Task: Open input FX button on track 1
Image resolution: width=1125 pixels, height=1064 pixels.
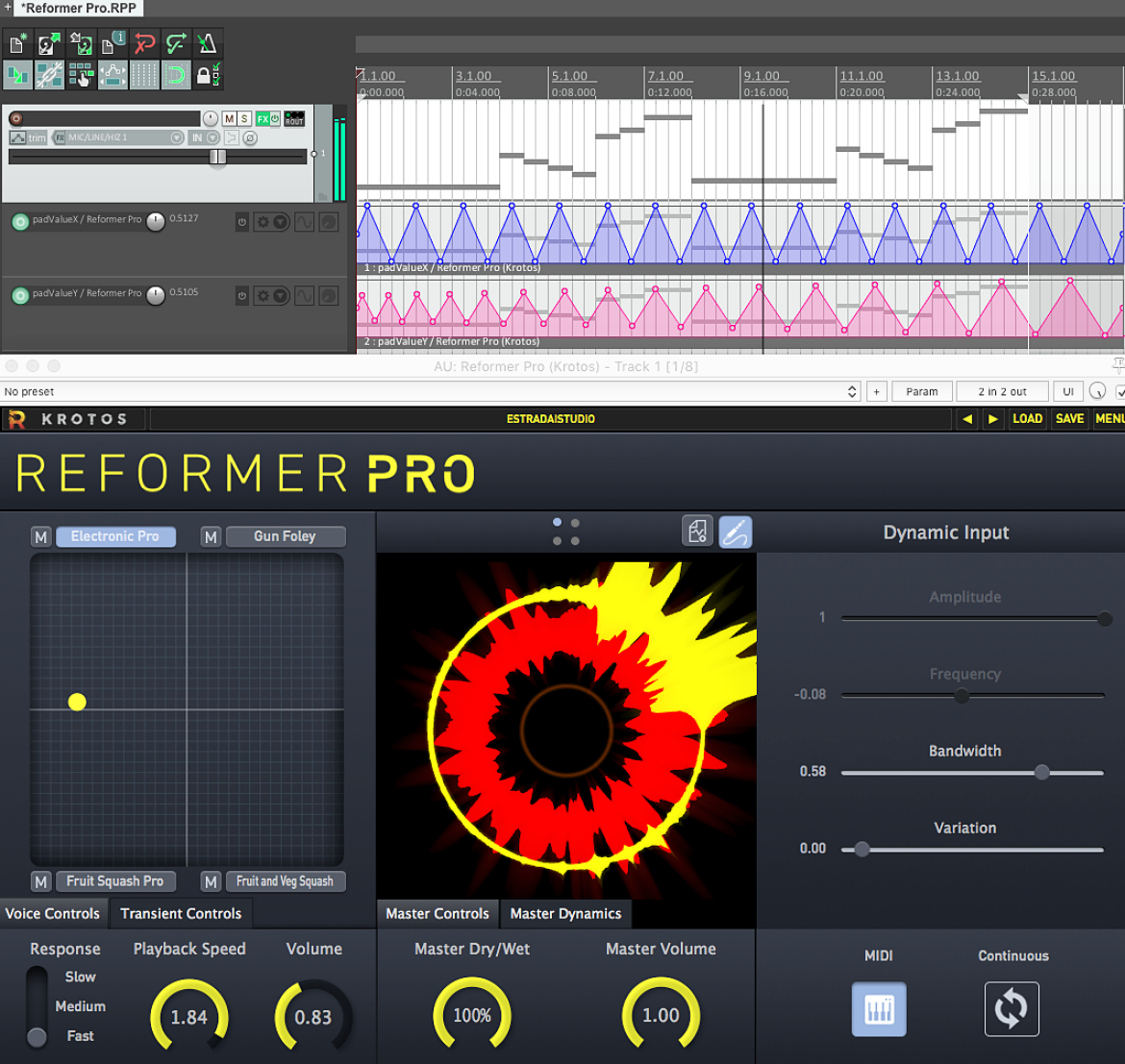Action: (x=59, y=137)
